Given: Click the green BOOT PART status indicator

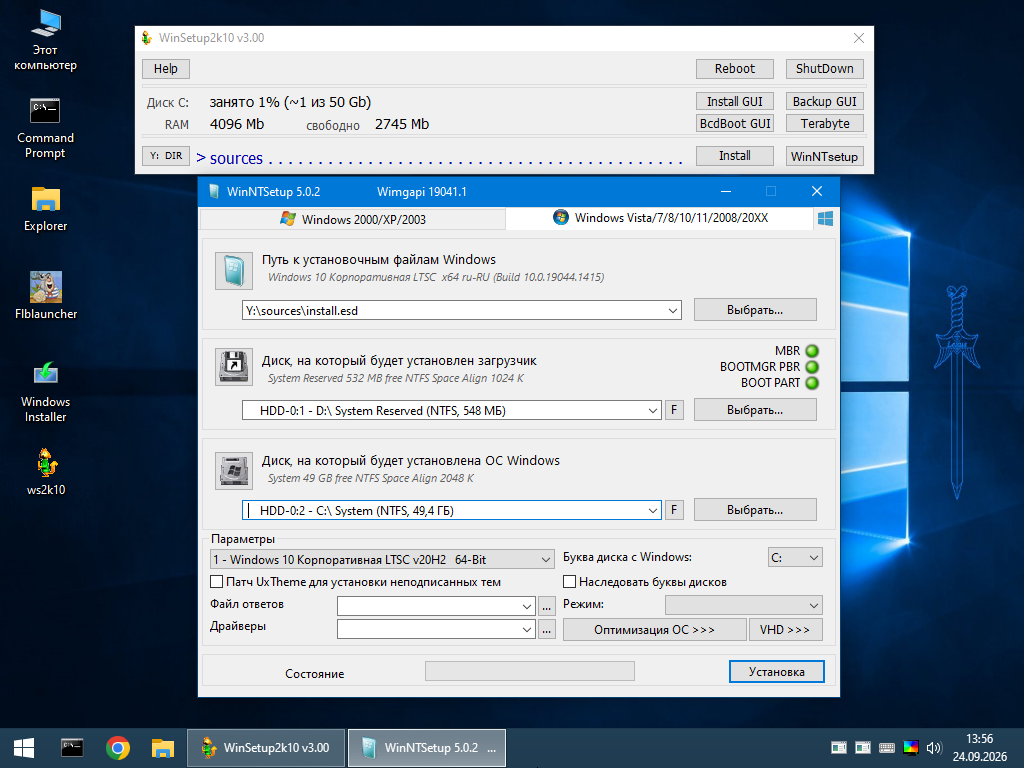Looking at the screenshot, I should pyautogui.click(x=812, y=383).
